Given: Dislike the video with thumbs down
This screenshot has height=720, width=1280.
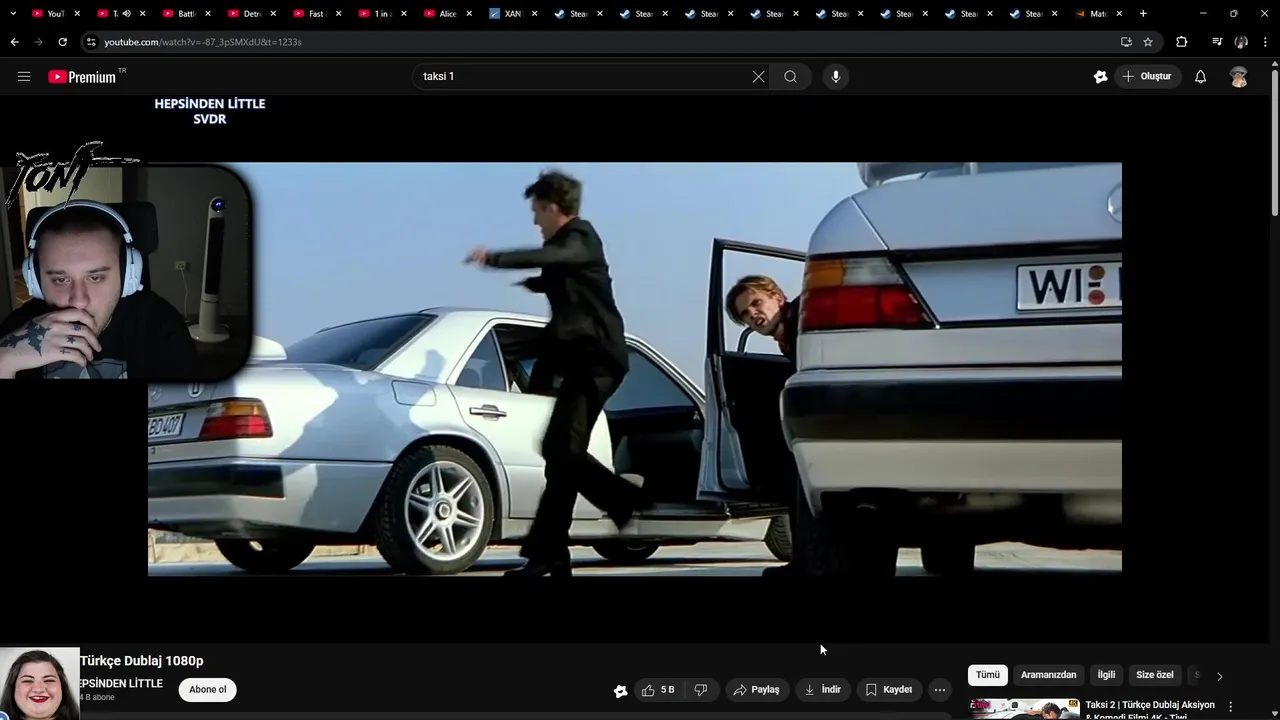Looking at the screenshot, I should 701,690.
